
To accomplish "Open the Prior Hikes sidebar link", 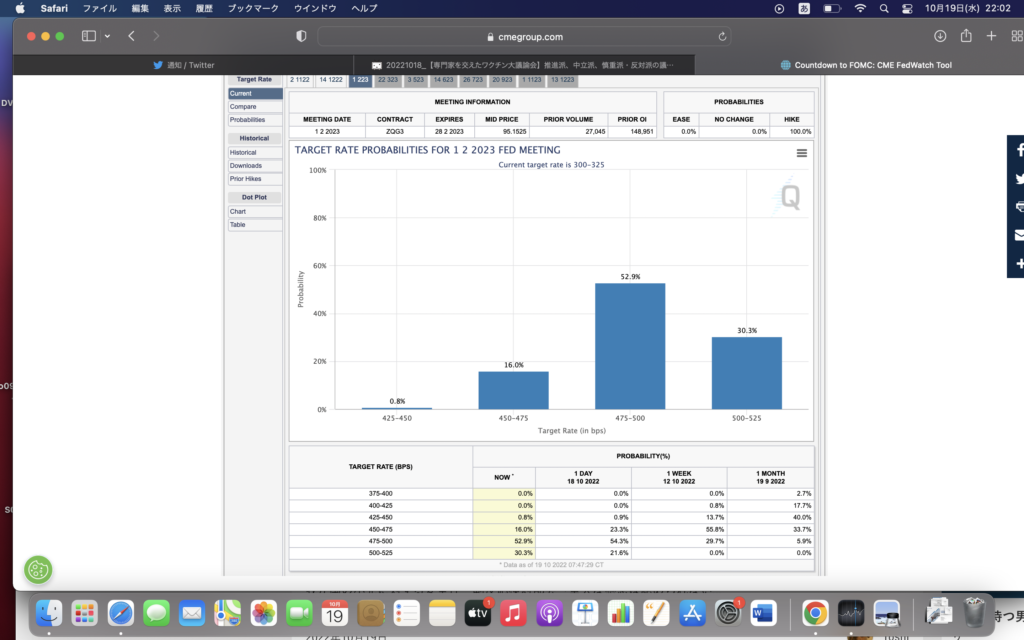I will (x=246, y=179).
